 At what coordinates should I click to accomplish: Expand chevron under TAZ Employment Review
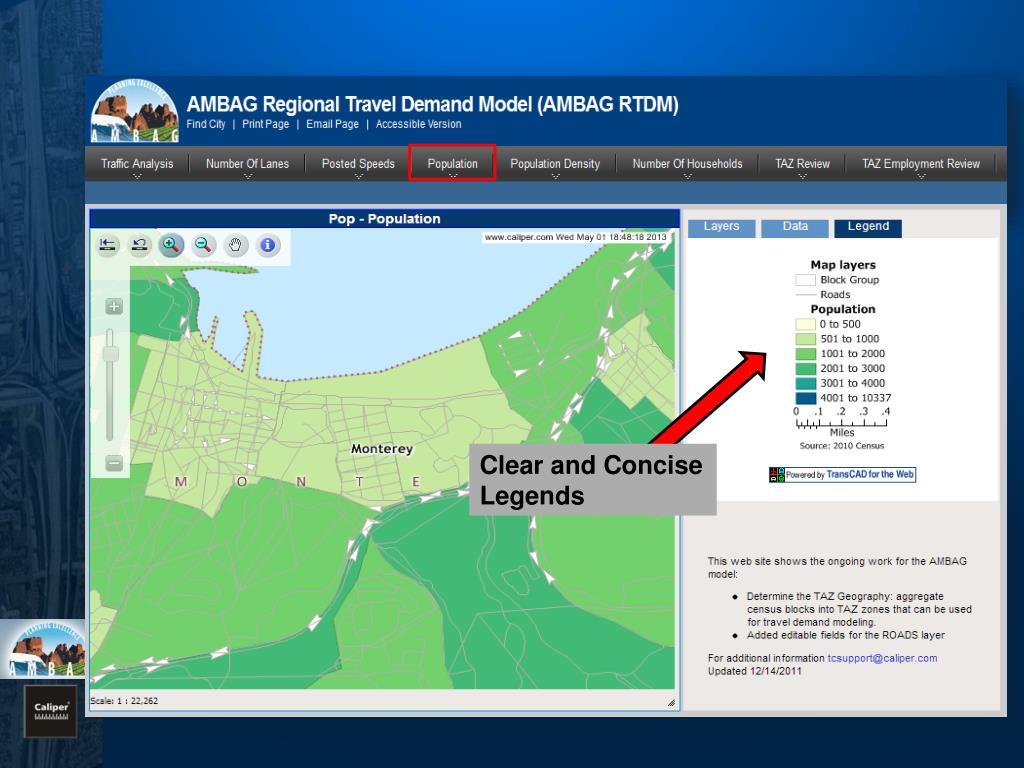point(921,176)
